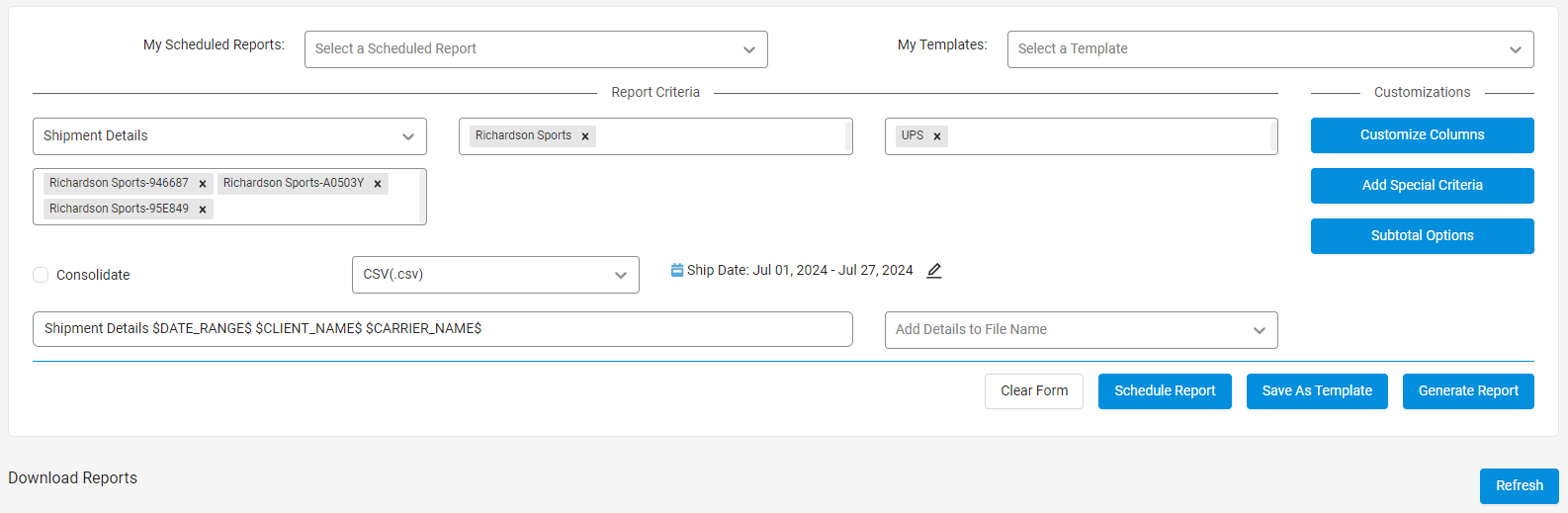The image size is (1568, 513).
Task: Click Save As Template
Action: click(1317, 391)
